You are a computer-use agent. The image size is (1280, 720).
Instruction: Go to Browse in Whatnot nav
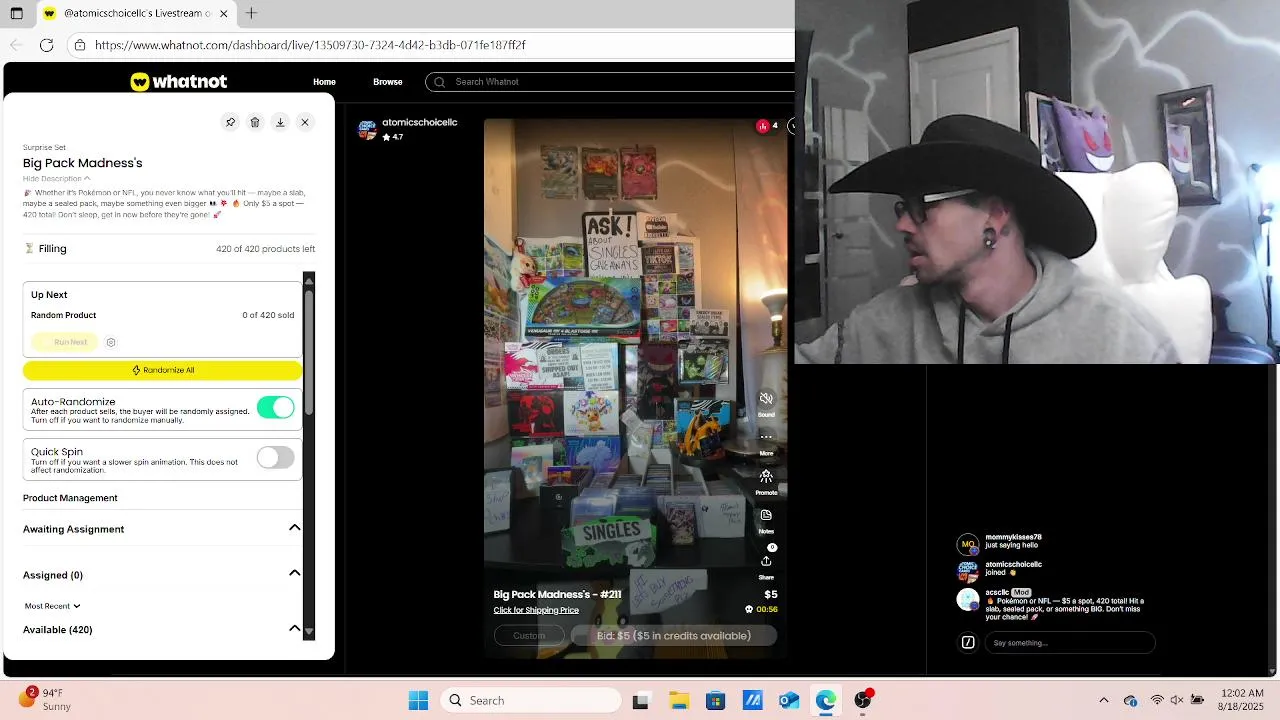coord(388,82)
